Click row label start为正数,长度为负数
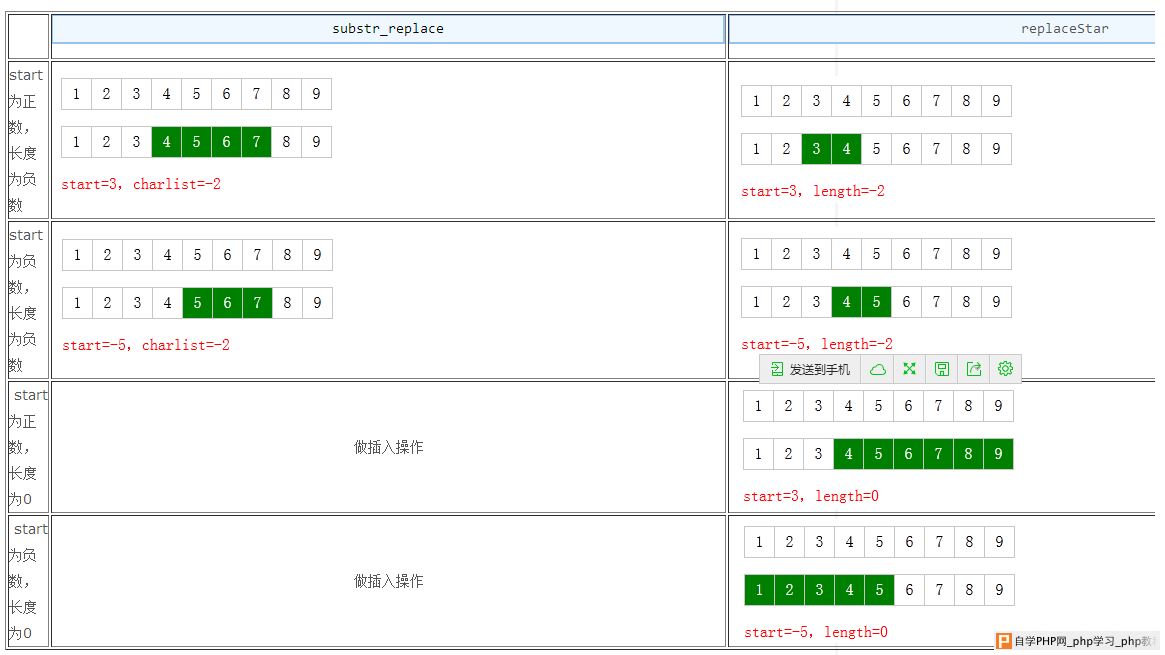Screen dimensions: 1165x655 [x=27, y=140]
